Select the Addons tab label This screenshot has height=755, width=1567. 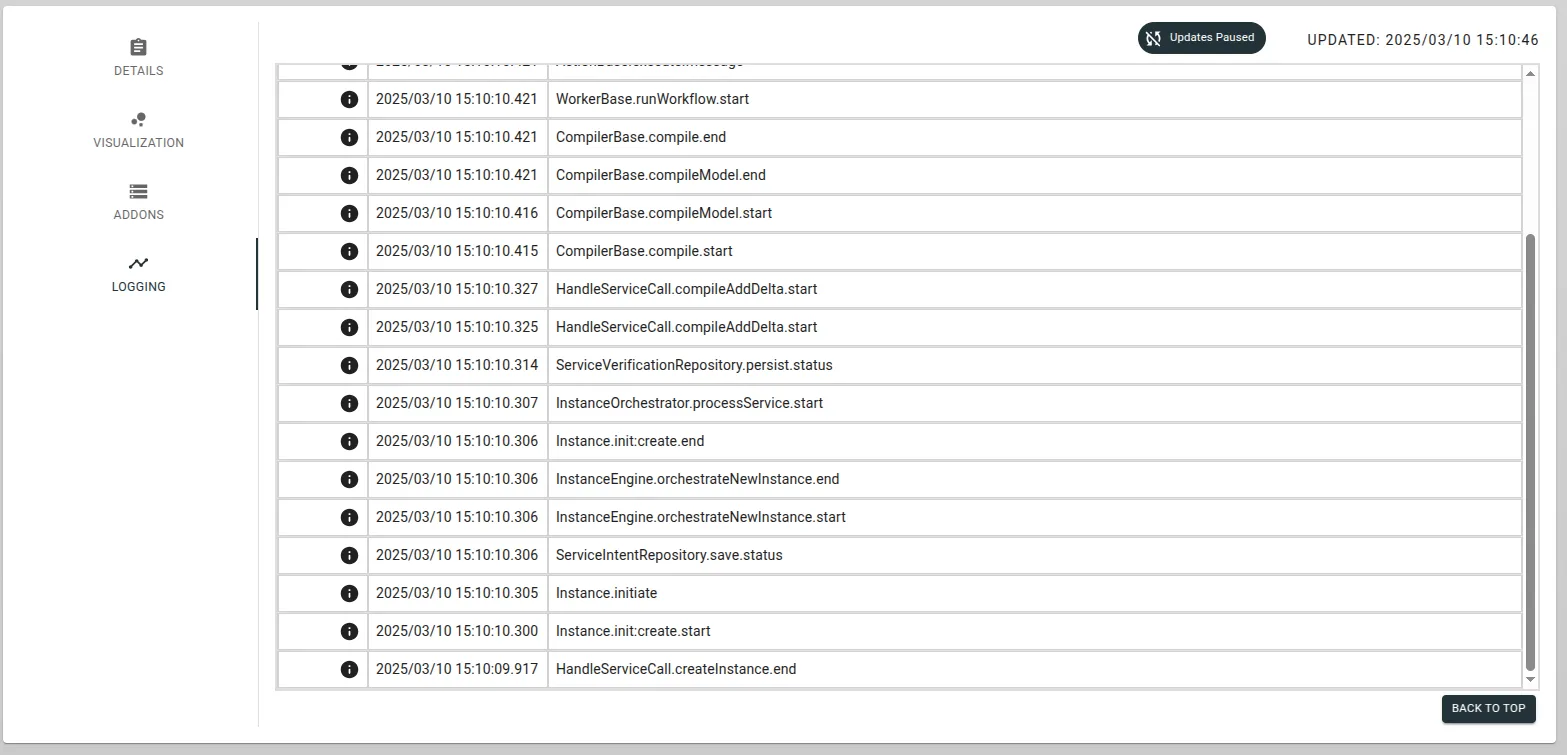click(x=138, y=215)
